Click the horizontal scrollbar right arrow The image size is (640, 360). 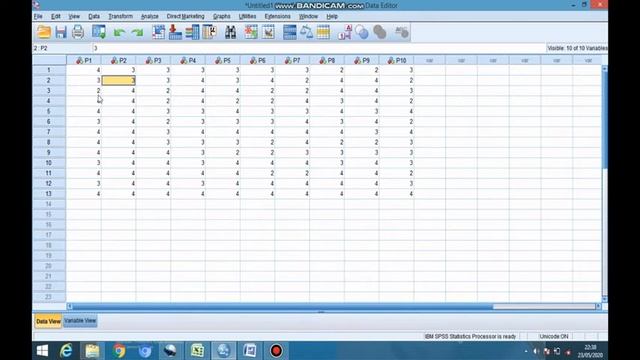598,306
